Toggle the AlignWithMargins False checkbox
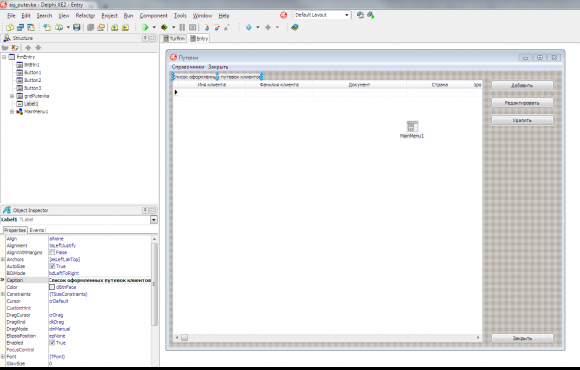The image size is (580, 370). [x=52, y=252]
